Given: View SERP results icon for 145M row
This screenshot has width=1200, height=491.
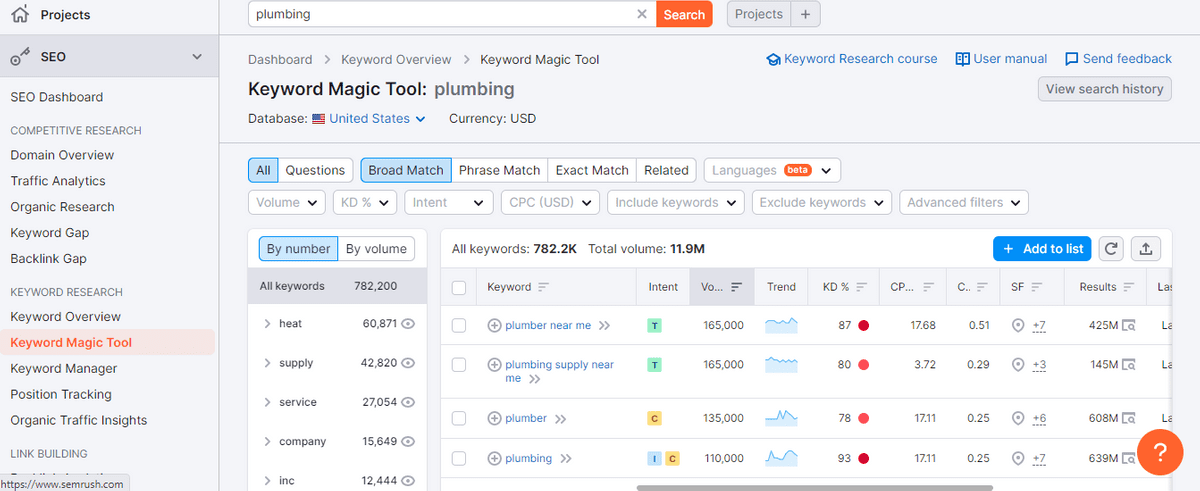Looking at the screenshot, I should click(1129, 365).
